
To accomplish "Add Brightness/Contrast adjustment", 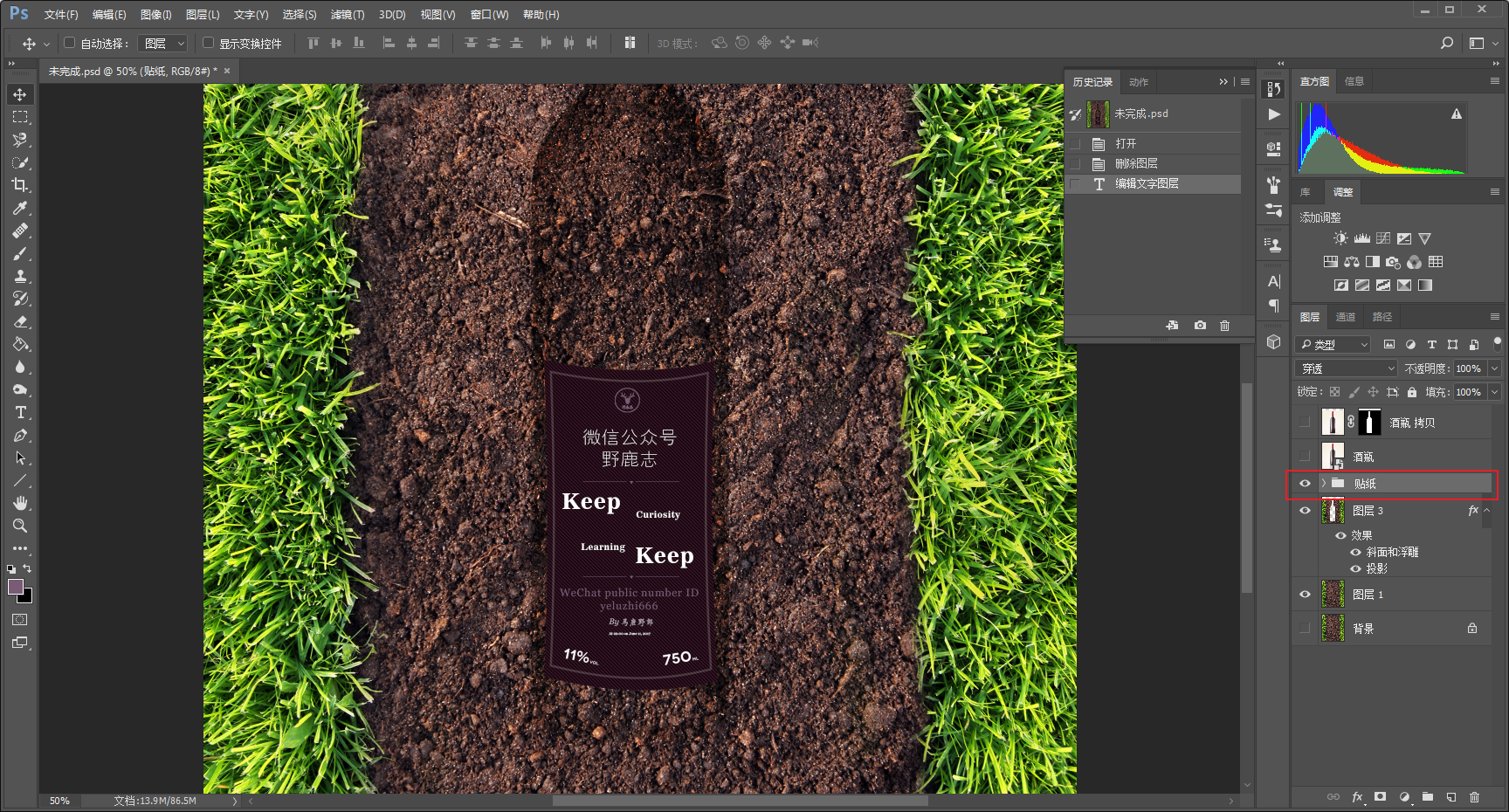I will pyautogui.click(x=1340, y=238).
